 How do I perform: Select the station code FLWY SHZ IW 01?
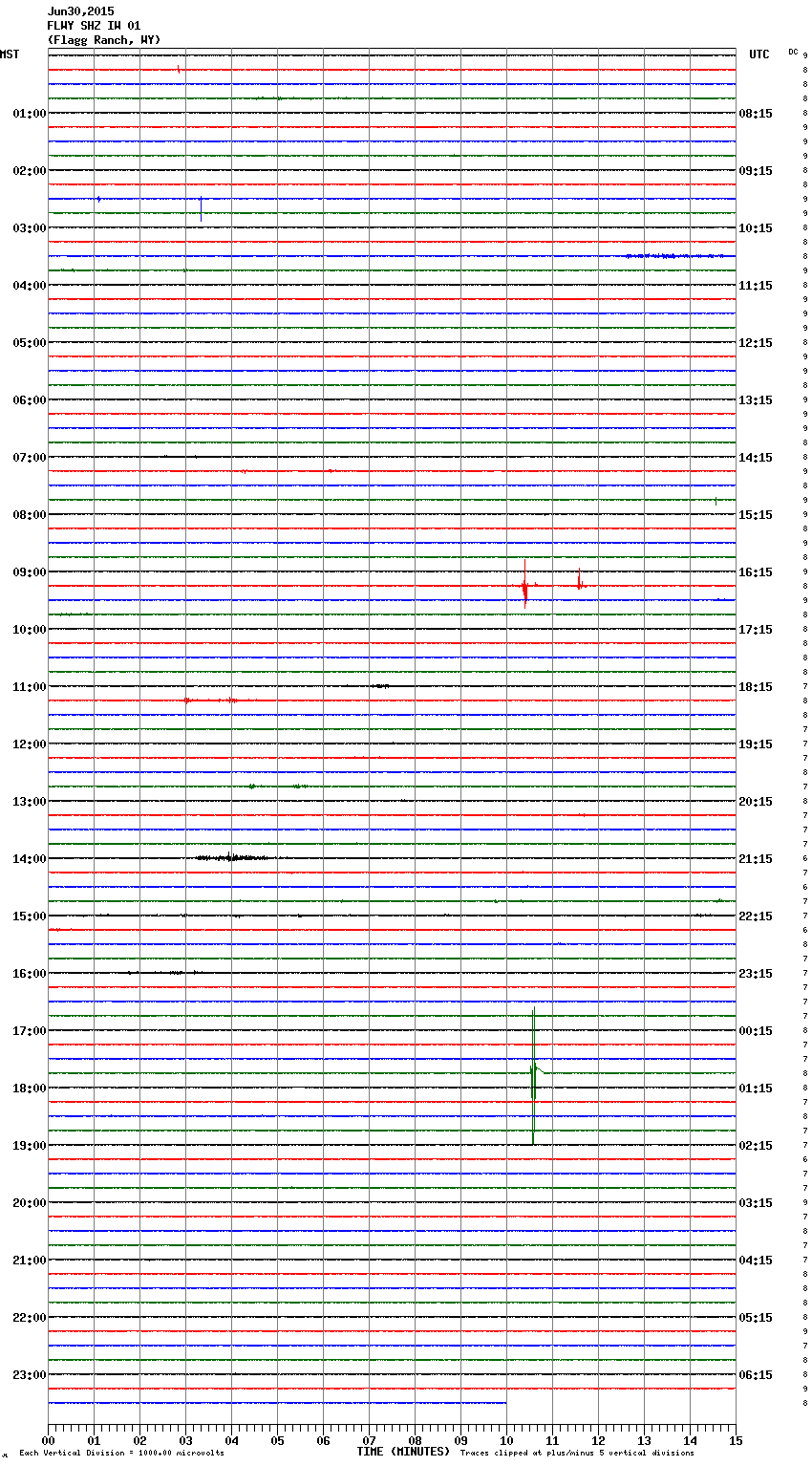(94, 26)
